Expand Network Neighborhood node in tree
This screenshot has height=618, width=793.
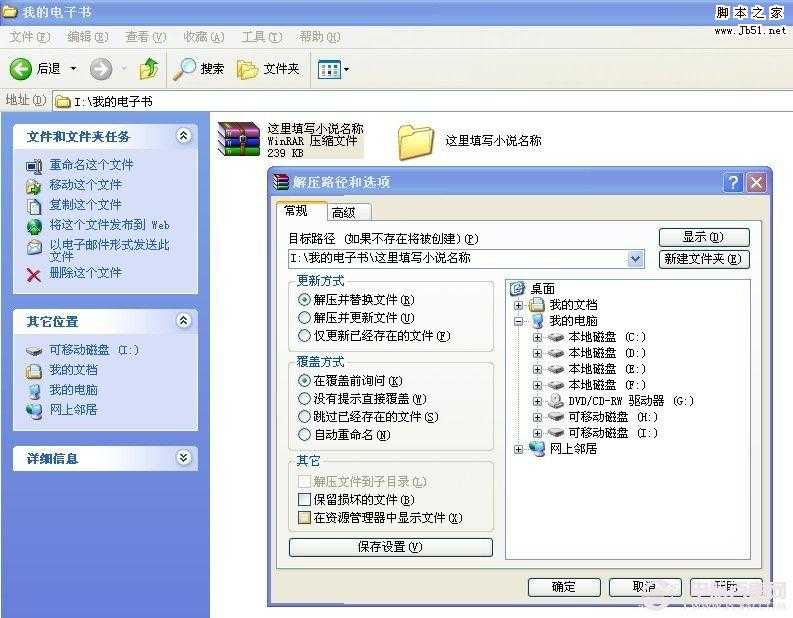[x=518, y=449]
